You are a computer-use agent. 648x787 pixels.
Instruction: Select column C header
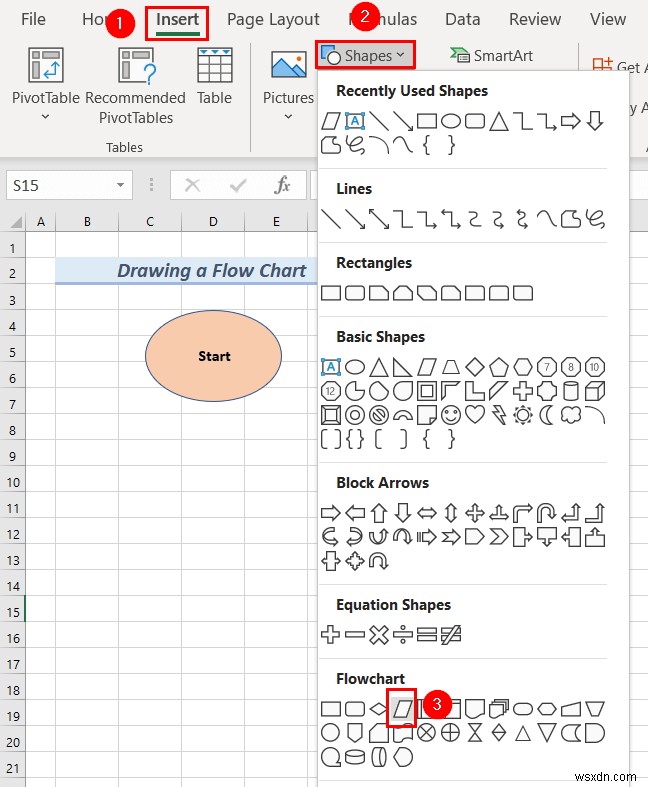(x=150, y=222)
